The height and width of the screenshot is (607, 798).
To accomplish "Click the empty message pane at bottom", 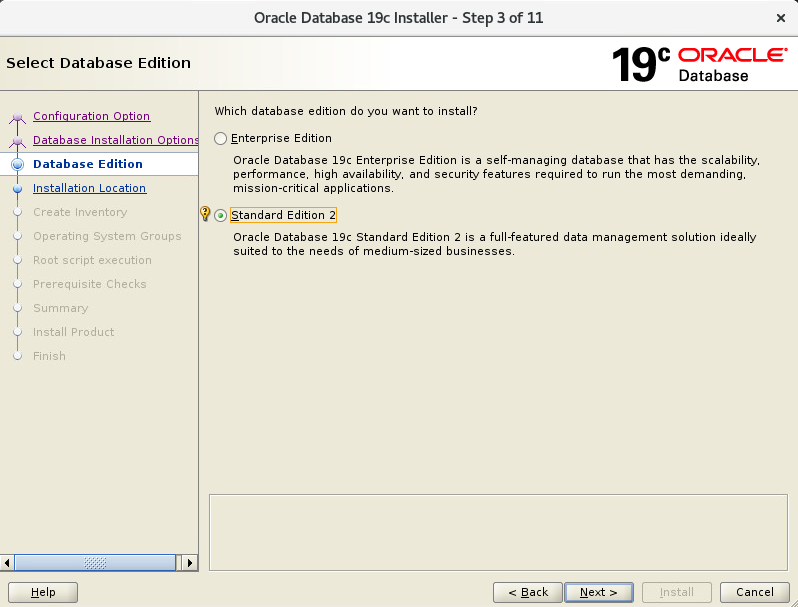I will coord(498,532).
